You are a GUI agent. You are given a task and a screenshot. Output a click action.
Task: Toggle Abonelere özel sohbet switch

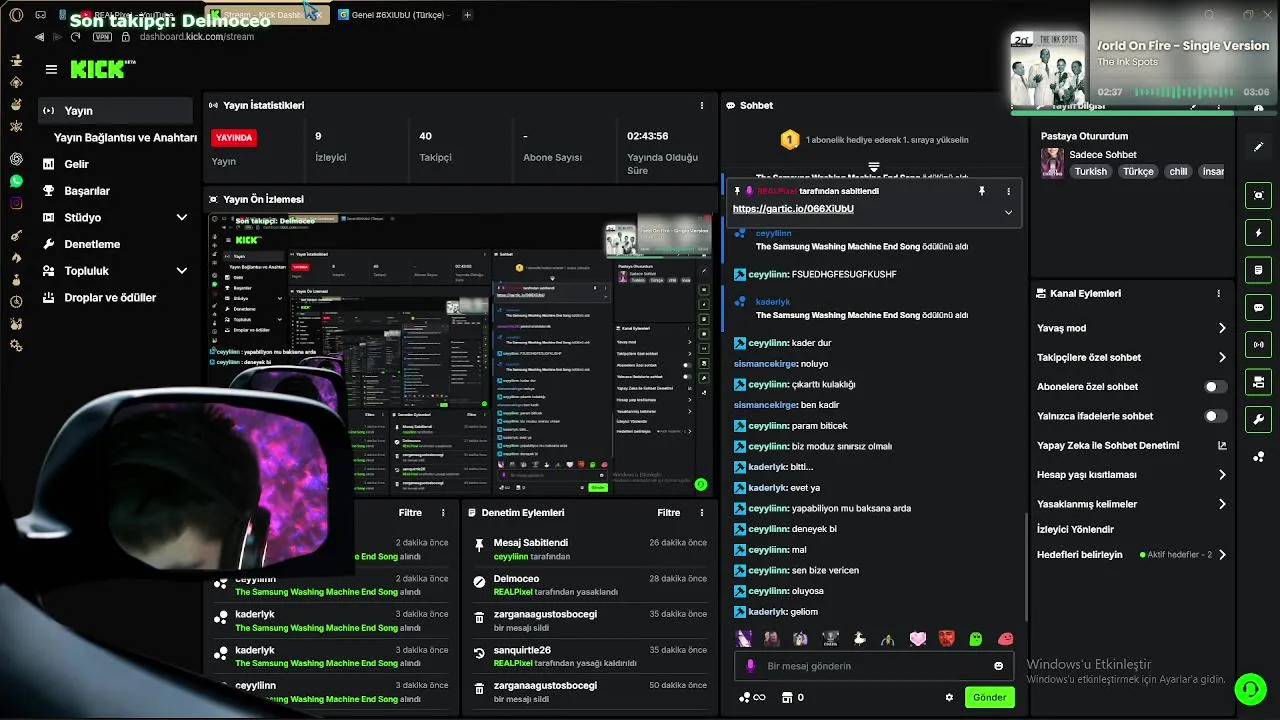tap(1215, 387)
